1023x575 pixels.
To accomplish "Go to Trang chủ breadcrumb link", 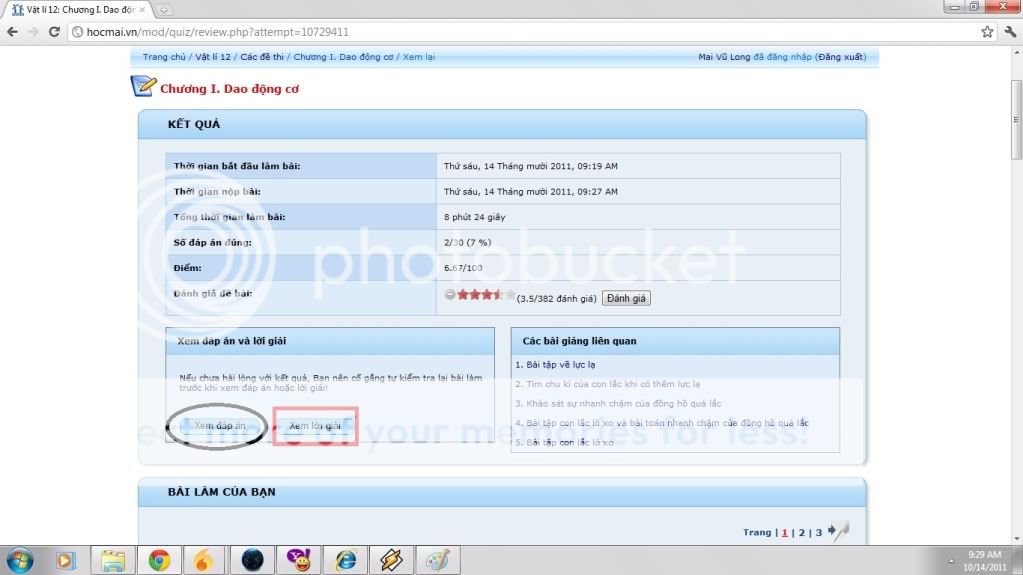I will 164,57.
